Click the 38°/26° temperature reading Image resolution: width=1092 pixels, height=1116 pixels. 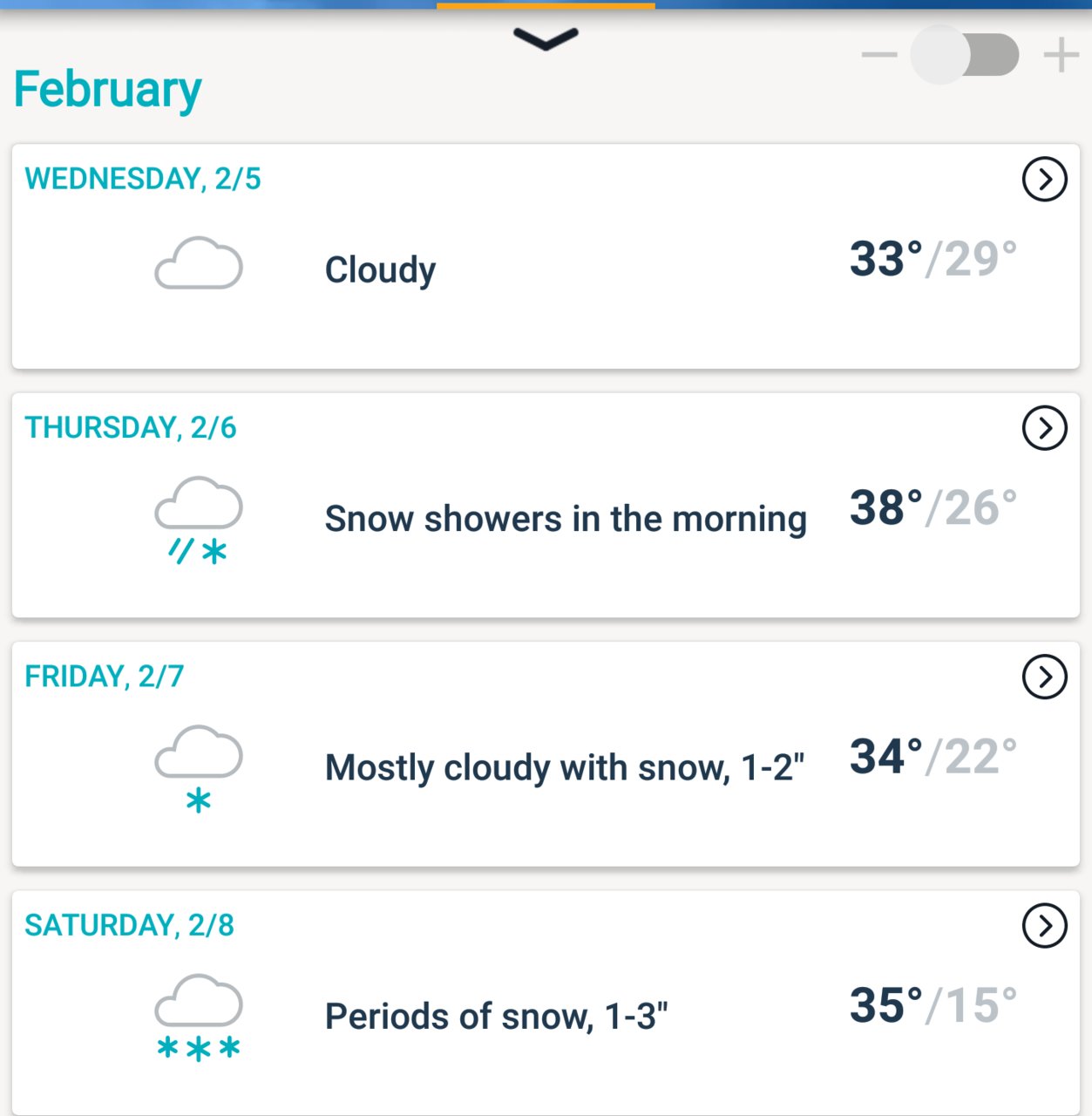933,507
